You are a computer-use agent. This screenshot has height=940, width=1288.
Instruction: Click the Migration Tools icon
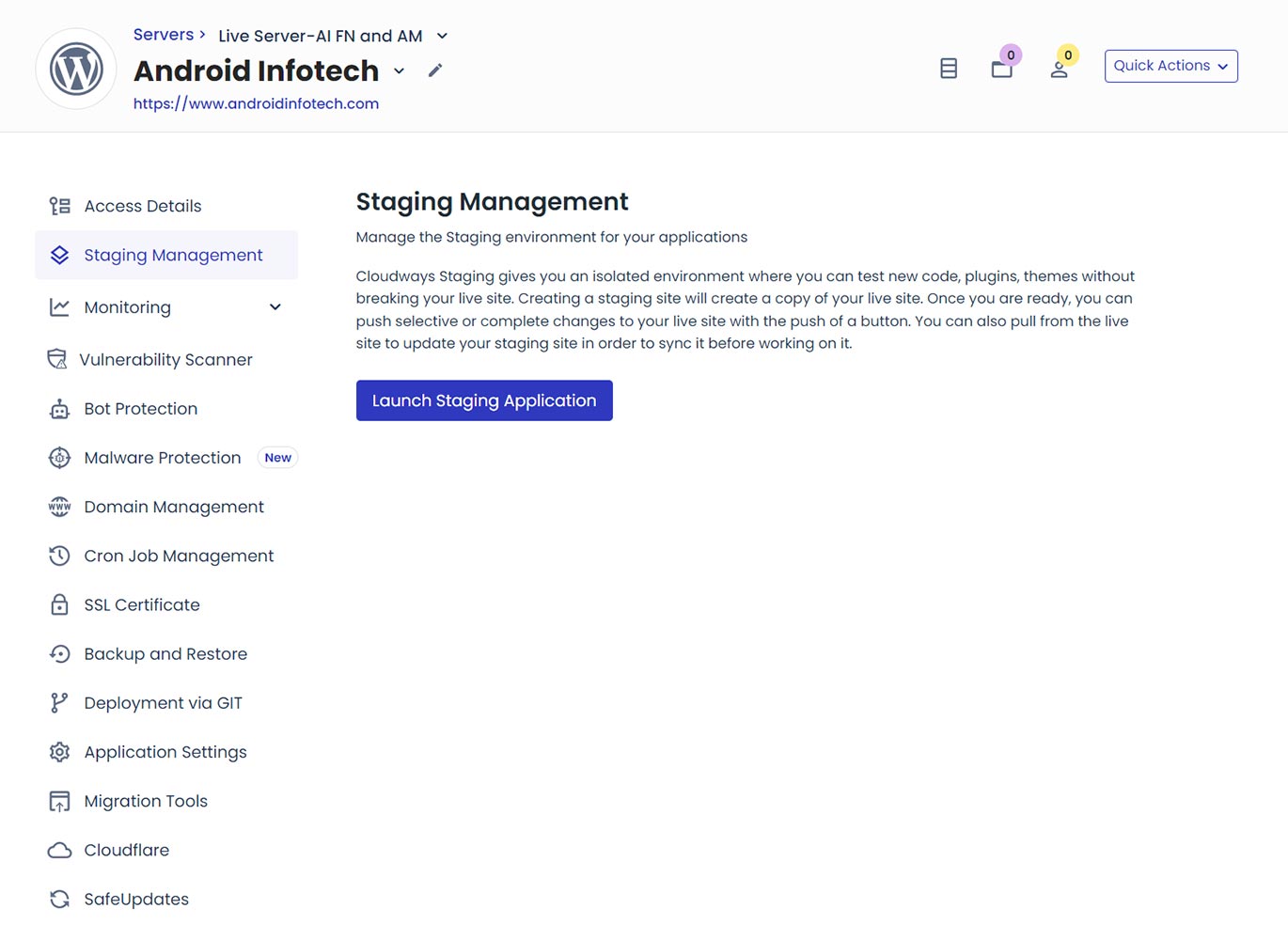59,801
